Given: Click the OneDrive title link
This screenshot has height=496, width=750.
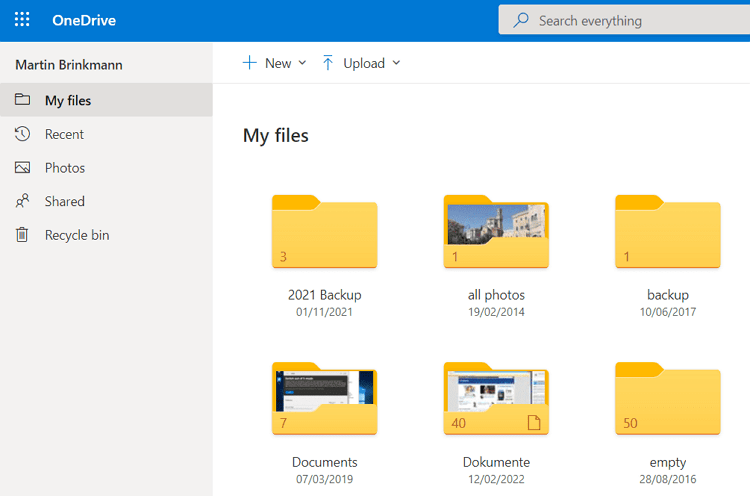Looking at the screenshot, I should pos(84,20).
